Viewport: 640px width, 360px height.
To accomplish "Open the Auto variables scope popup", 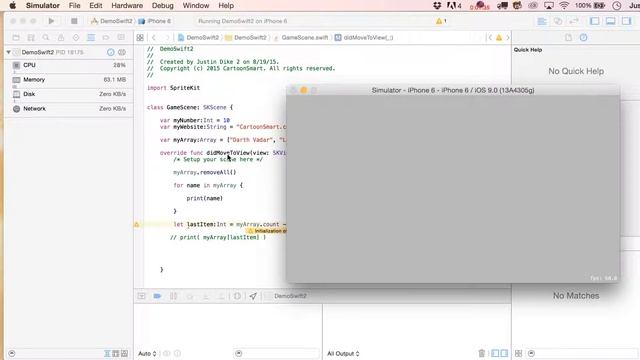I will 147,353.
